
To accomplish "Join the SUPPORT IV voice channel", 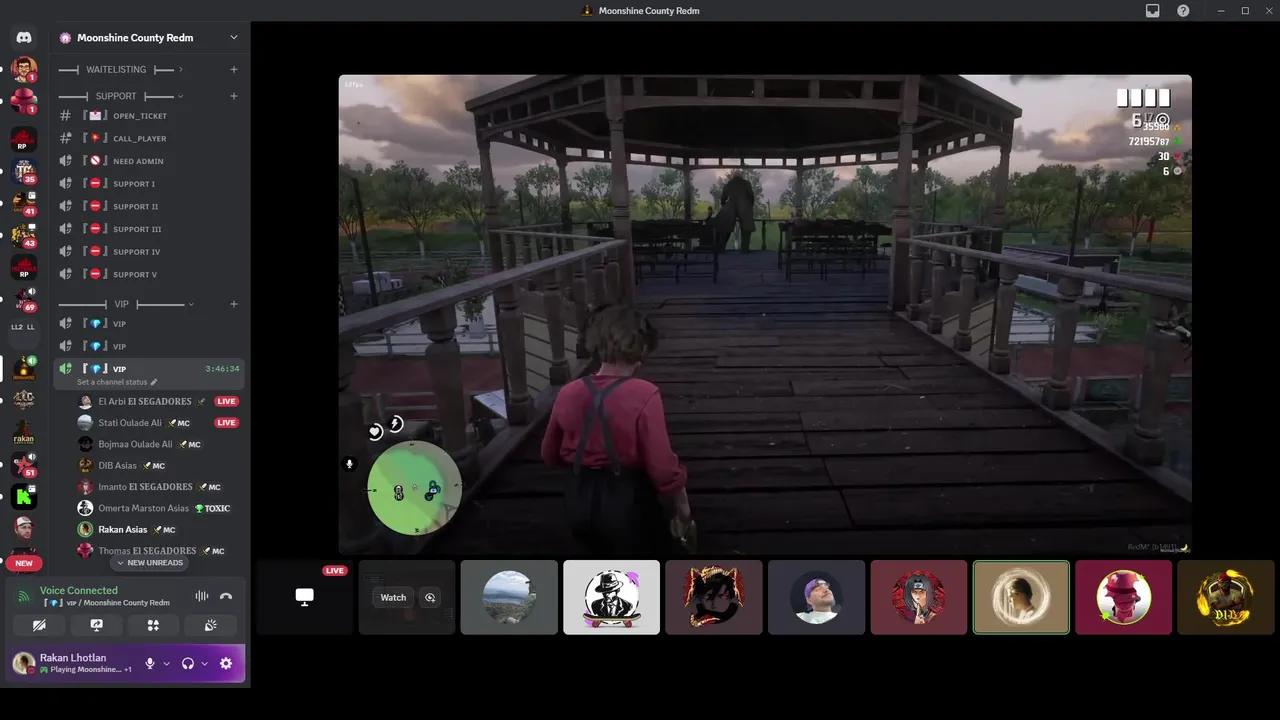I will 149,252.
